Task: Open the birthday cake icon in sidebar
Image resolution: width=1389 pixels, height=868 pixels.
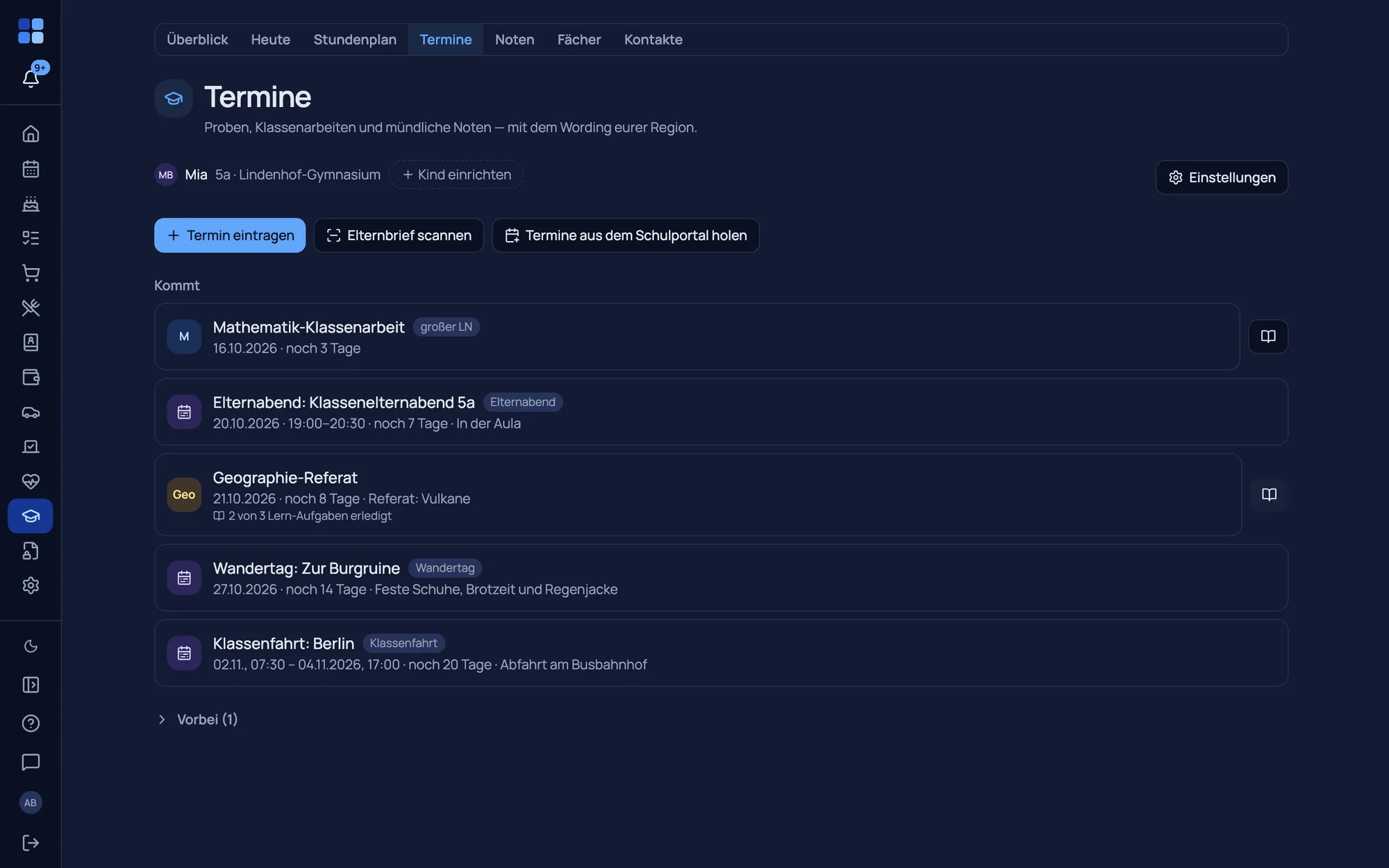Action: pyautogui.click(x=31, y=203)
